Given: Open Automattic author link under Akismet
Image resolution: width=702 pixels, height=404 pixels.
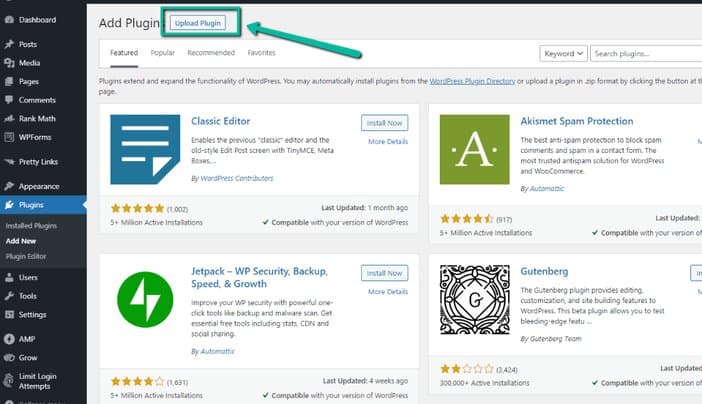Looking at the screenshot, I should (547, 189).
